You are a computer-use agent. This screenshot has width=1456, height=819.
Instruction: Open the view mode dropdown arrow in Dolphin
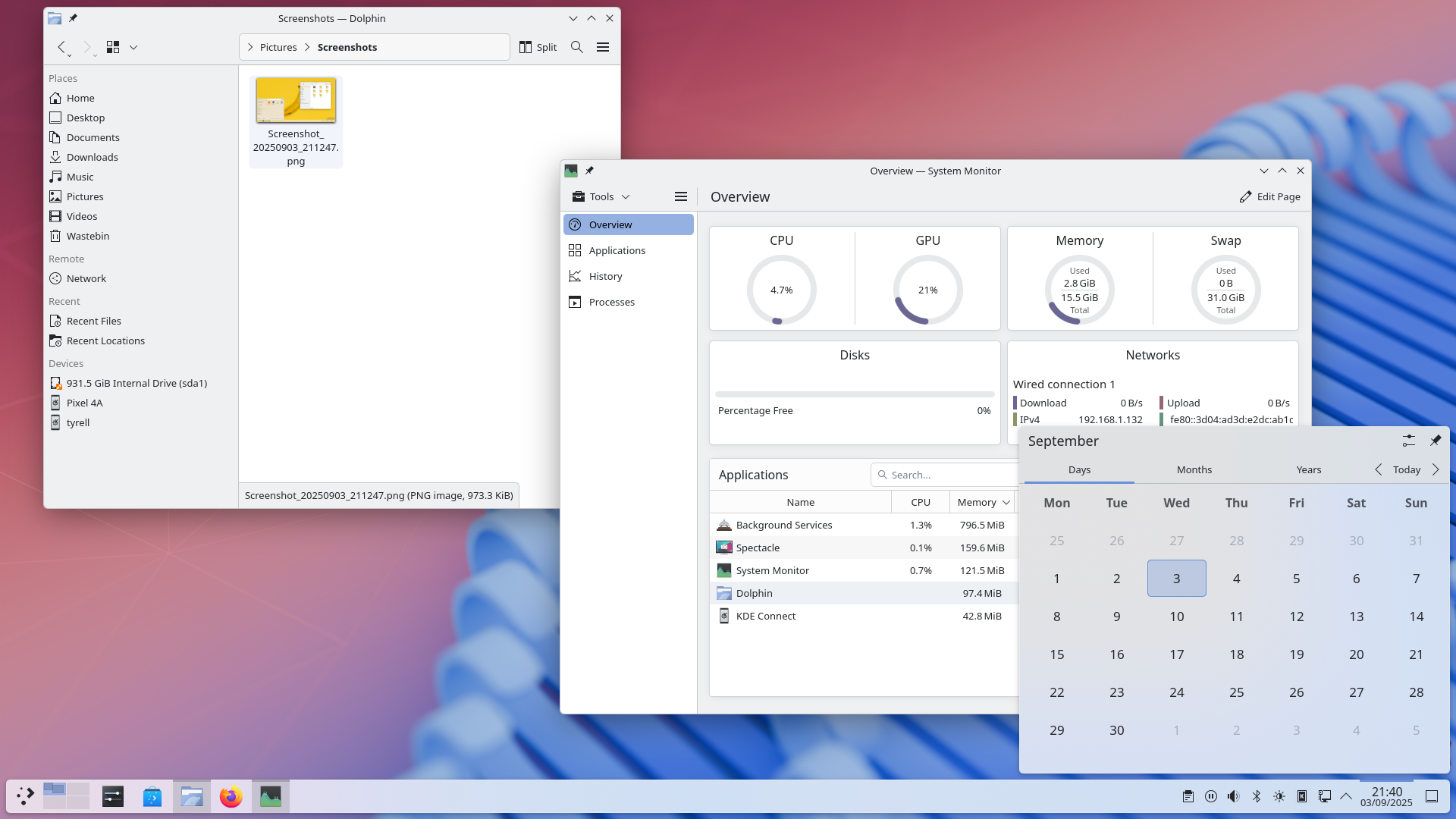pyautogui.click(x=133, y=47)
